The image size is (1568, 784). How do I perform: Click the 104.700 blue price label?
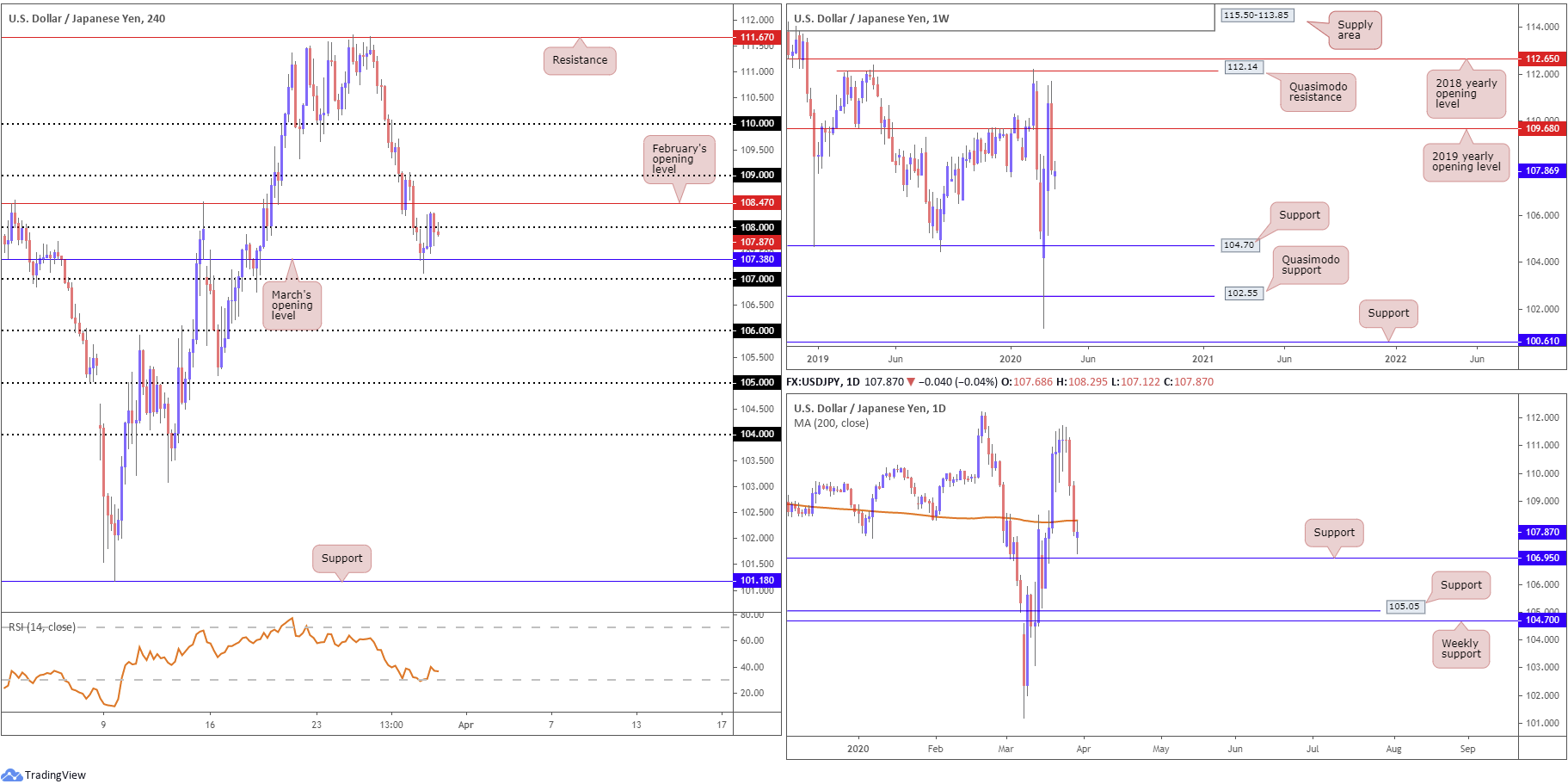[1542, 620]
